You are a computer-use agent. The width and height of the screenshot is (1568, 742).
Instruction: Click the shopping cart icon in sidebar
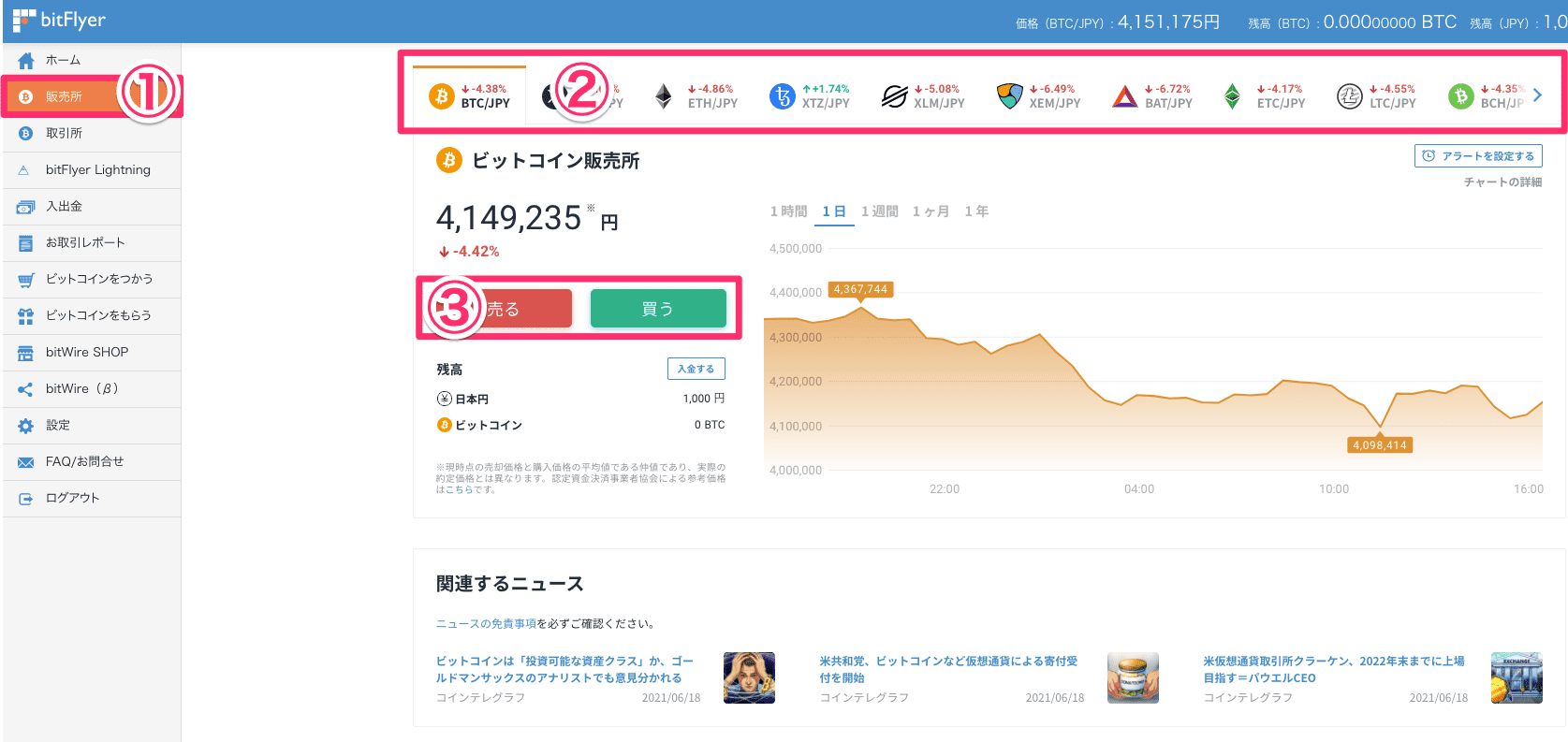26,280
